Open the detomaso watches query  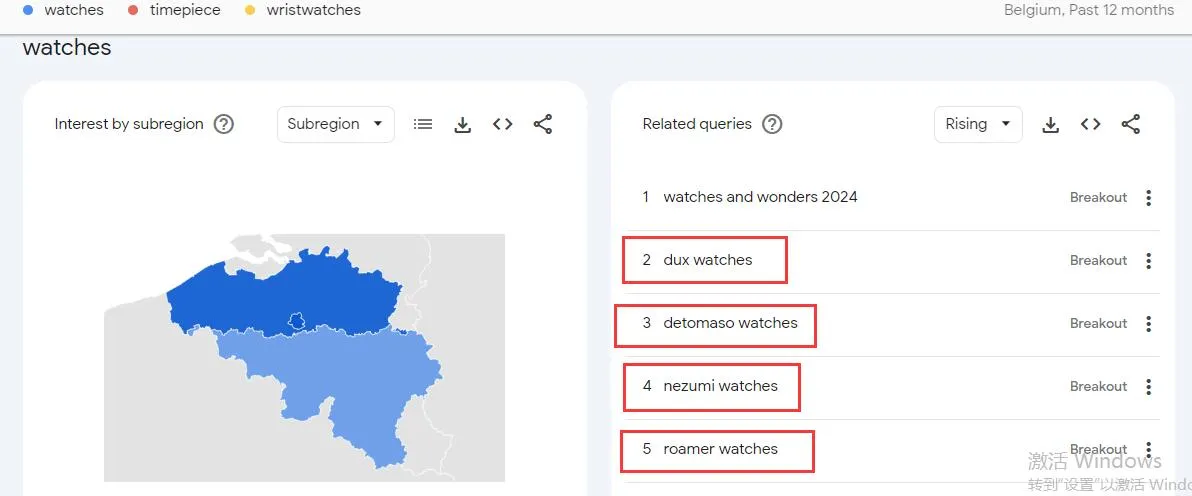[x=731, y=323]
